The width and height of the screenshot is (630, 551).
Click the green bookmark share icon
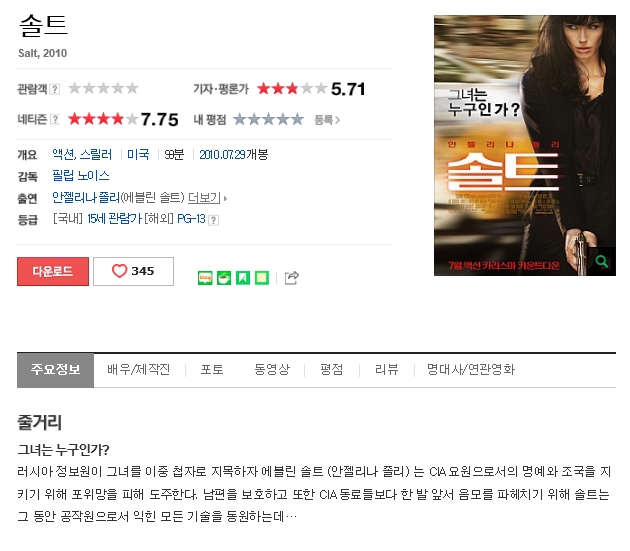243,278
